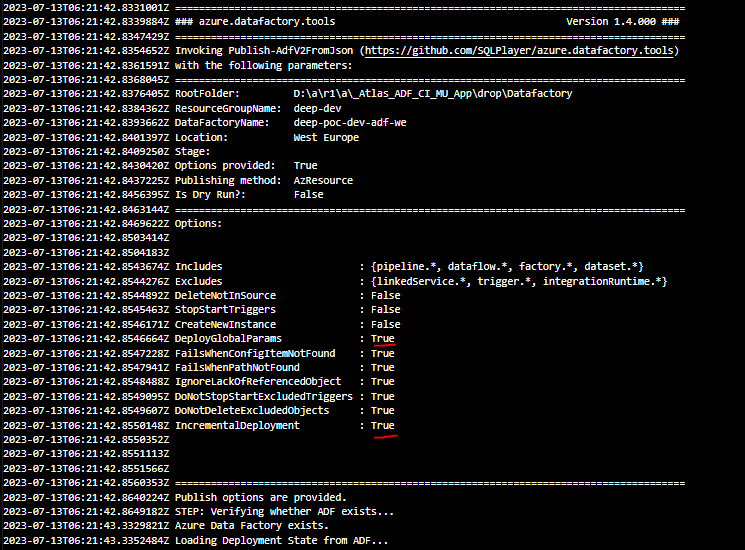Click the False value of CreateNewInstance
745x550 pixels.
point(385,324)
